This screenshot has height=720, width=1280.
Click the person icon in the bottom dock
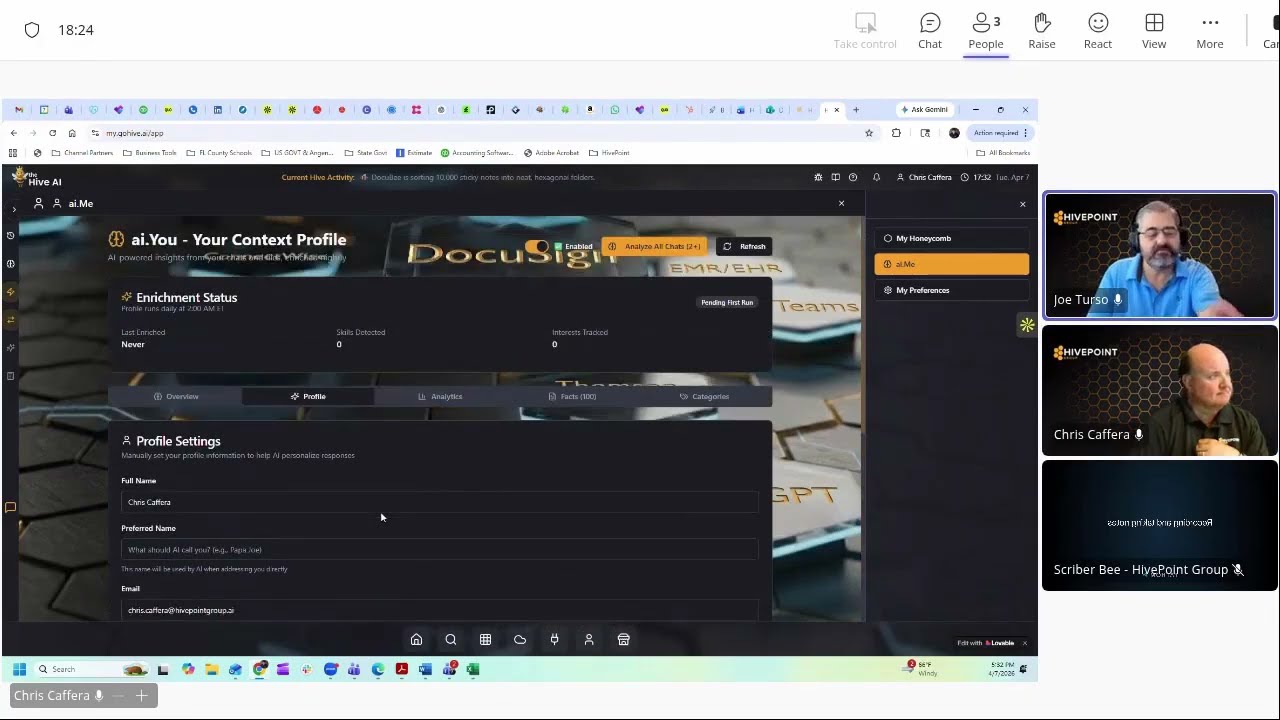589,640
